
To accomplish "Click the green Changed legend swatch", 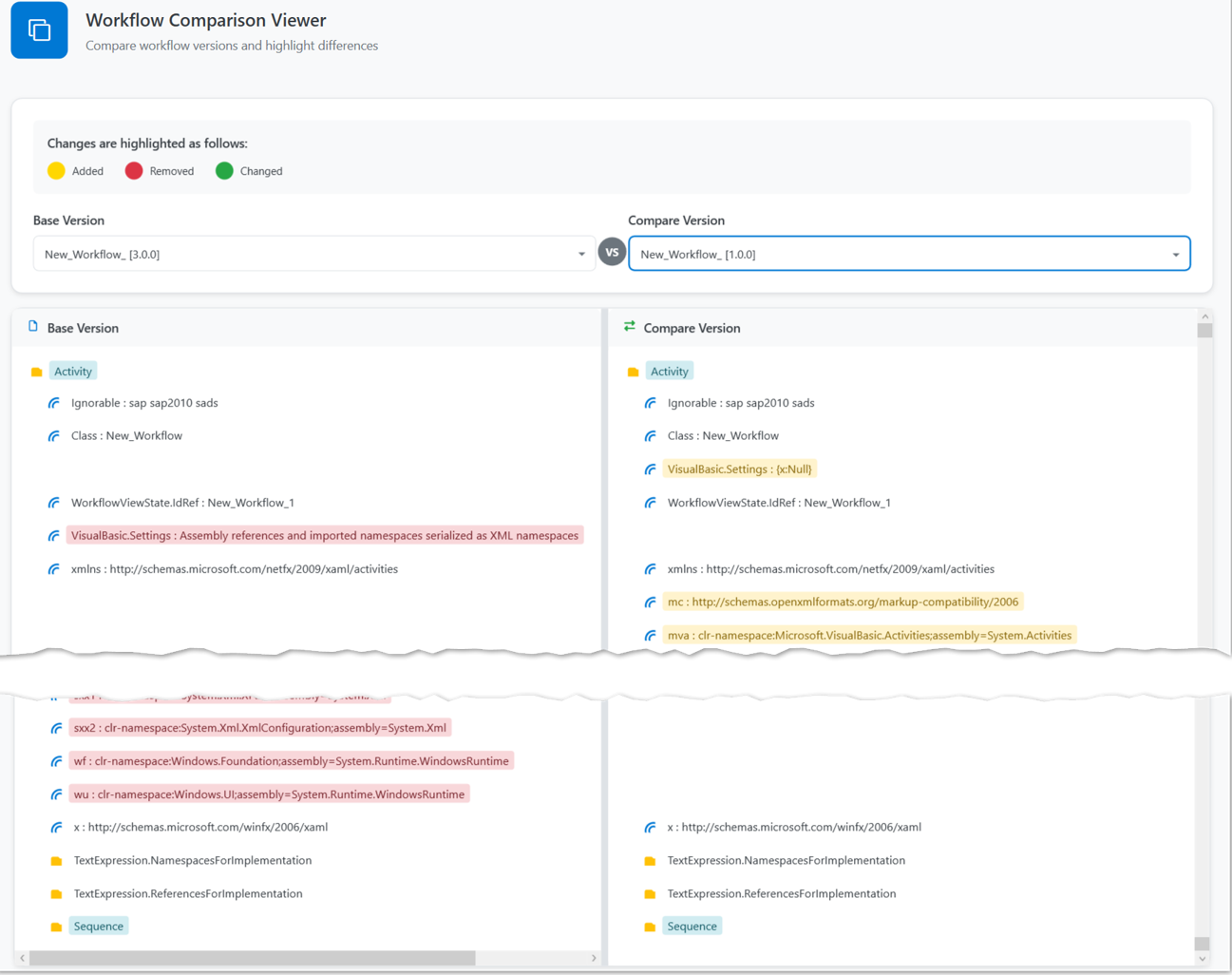I will 224,171.
